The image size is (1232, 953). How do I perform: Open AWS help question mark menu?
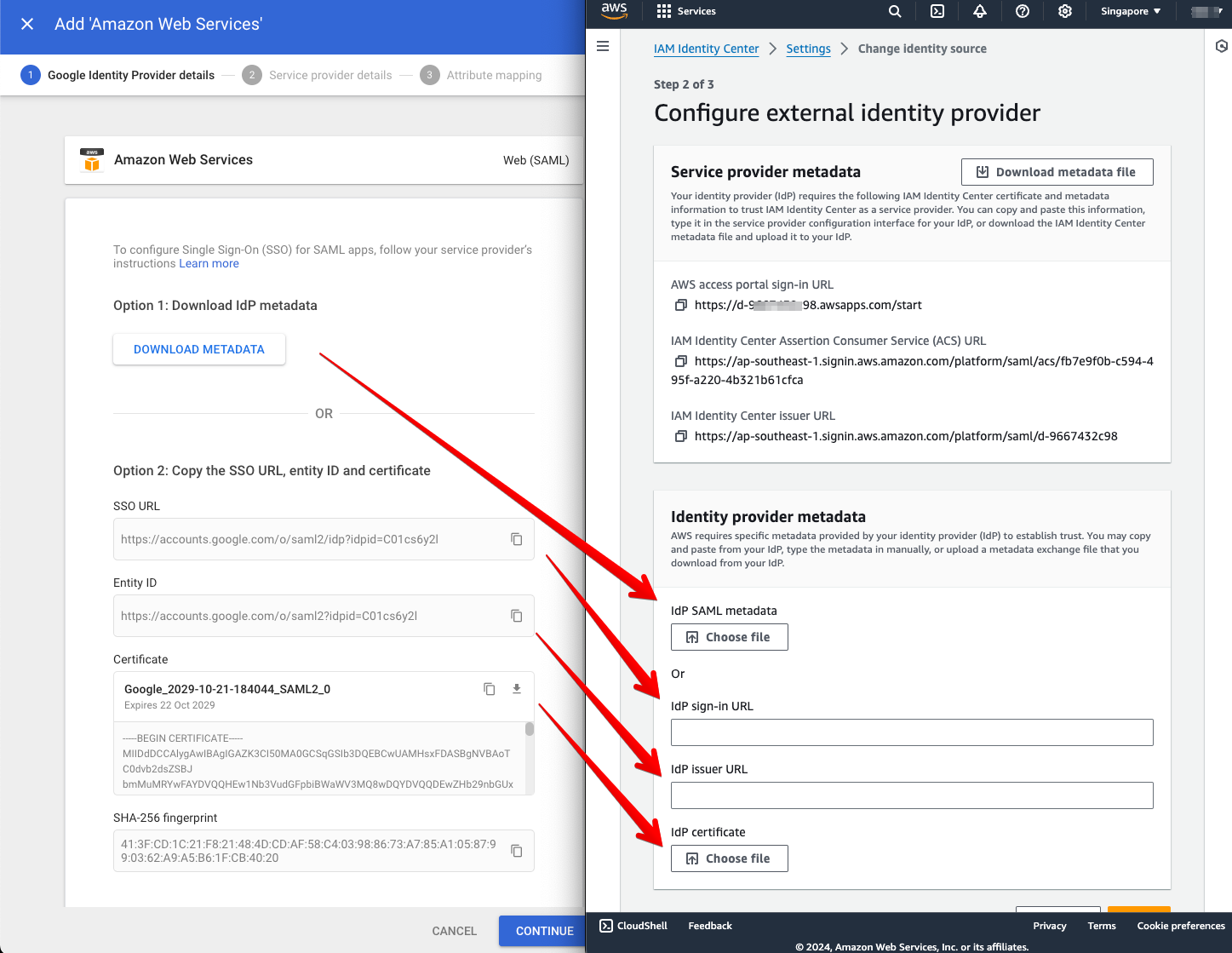pos(1023,11)
